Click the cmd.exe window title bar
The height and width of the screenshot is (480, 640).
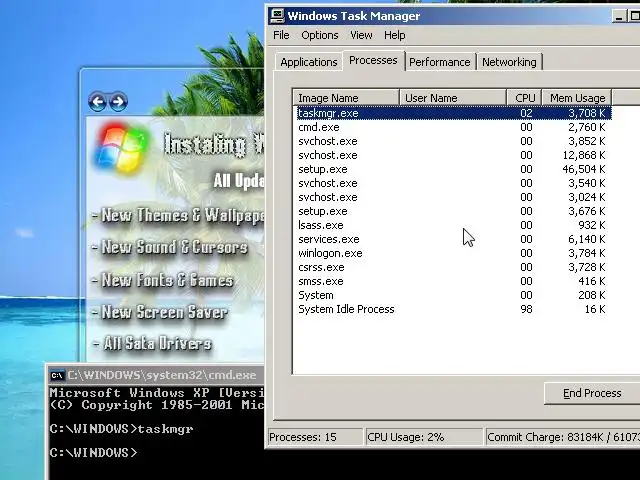click(x=156, y=375)
